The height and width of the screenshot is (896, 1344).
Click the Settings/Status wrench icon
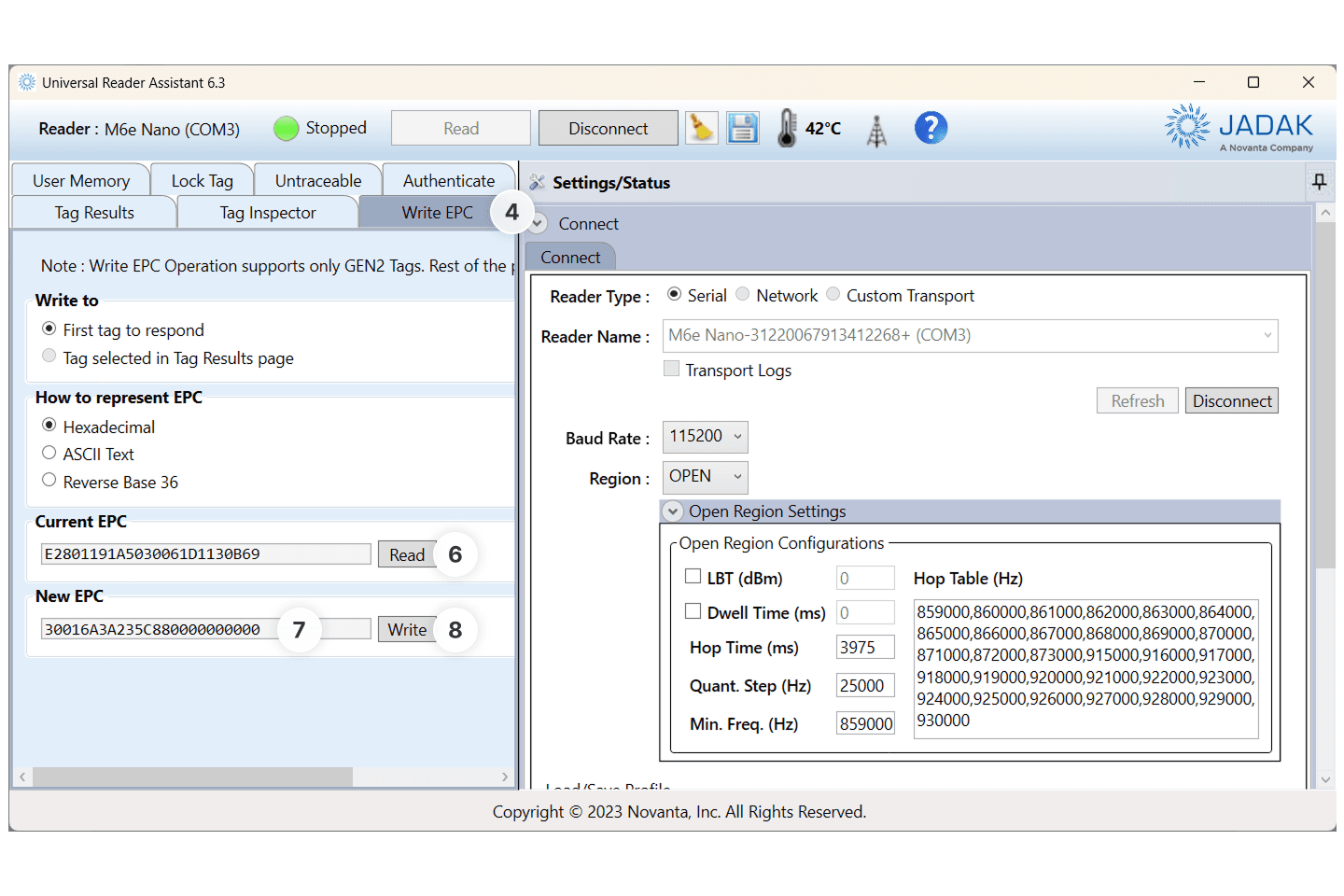[537, 182]
